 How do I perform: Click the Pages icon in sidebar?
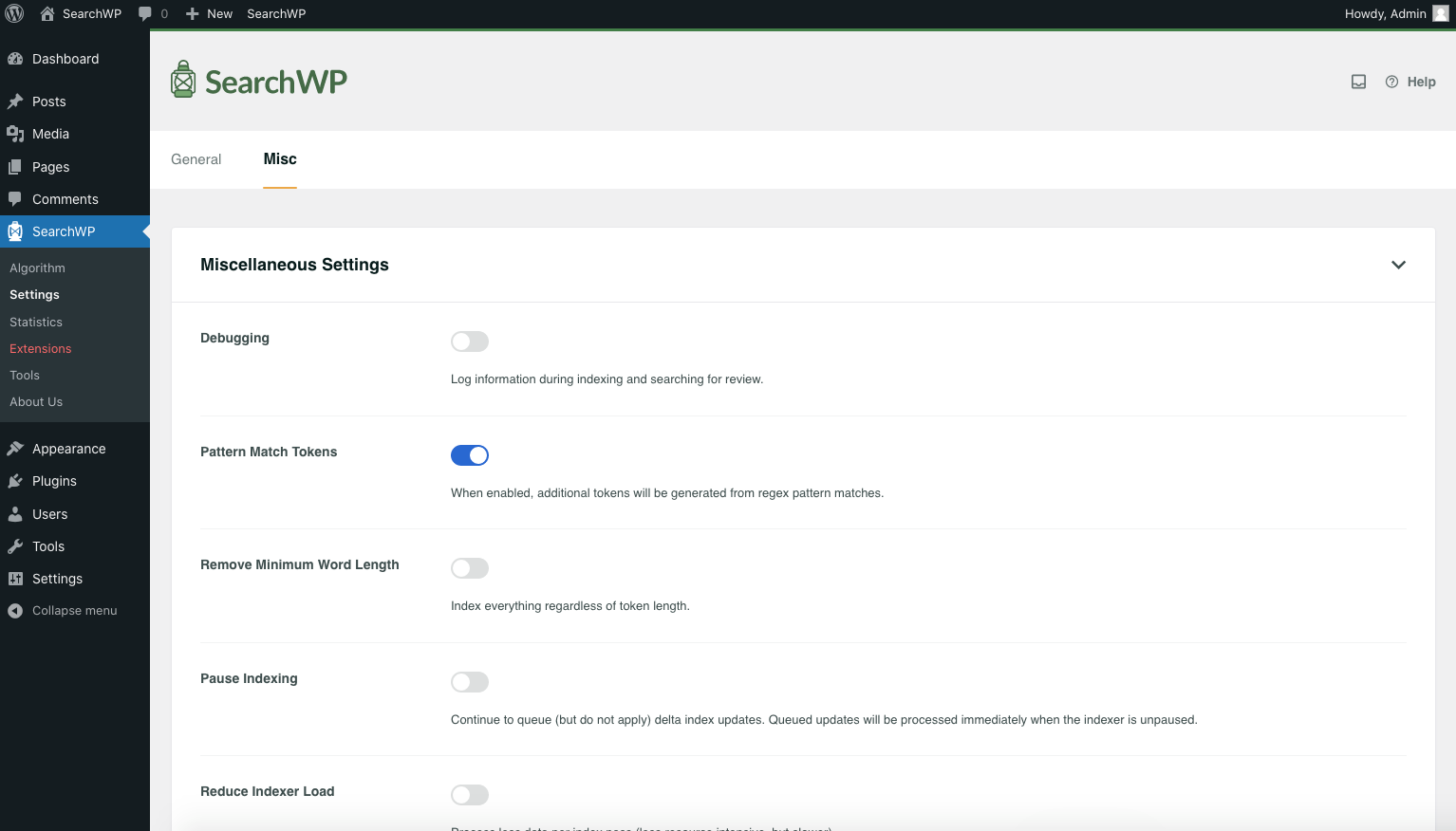coord(15,167)
